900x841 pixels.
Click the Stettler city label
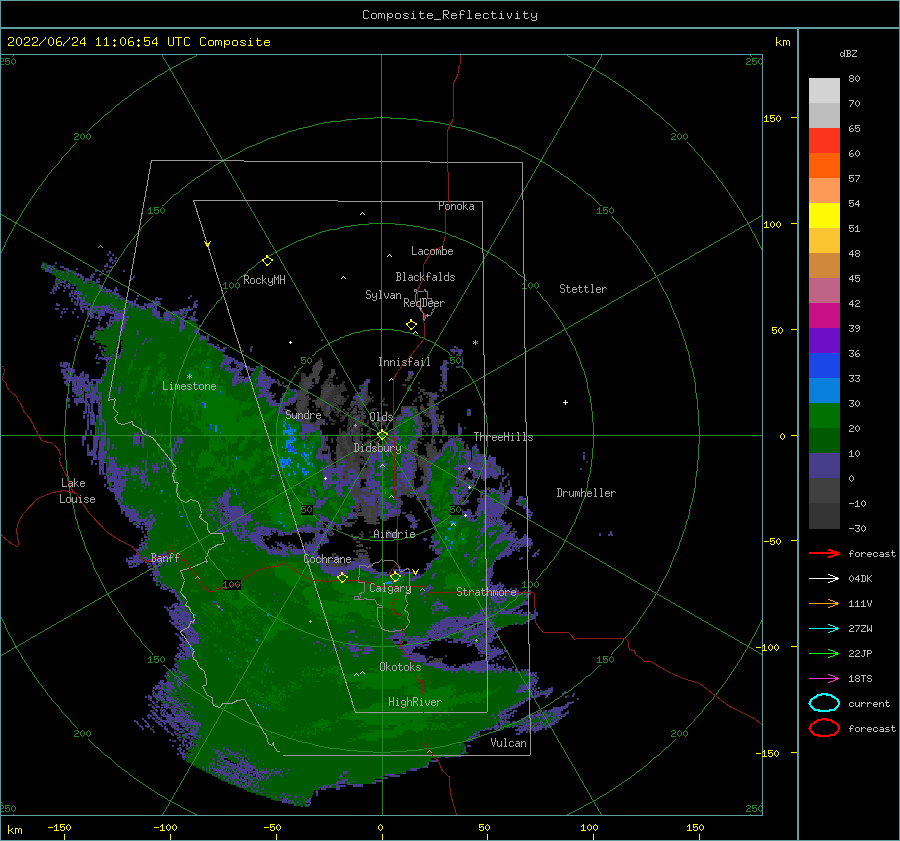[x=583, y=289]
